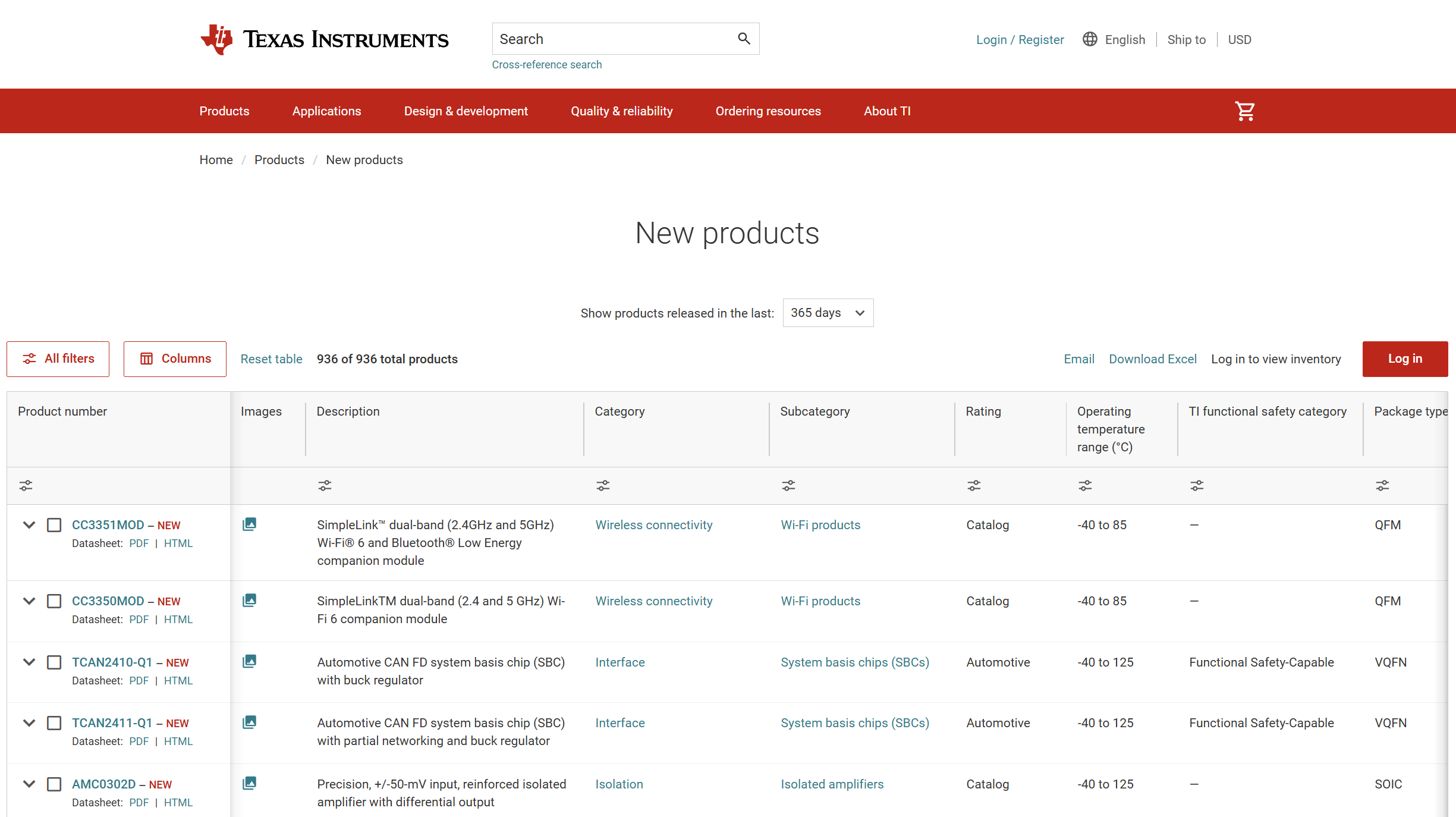This screenshot has width=1456, height=817.
Task: Open the 365 days release dropdown
Action: pos(828,313)
